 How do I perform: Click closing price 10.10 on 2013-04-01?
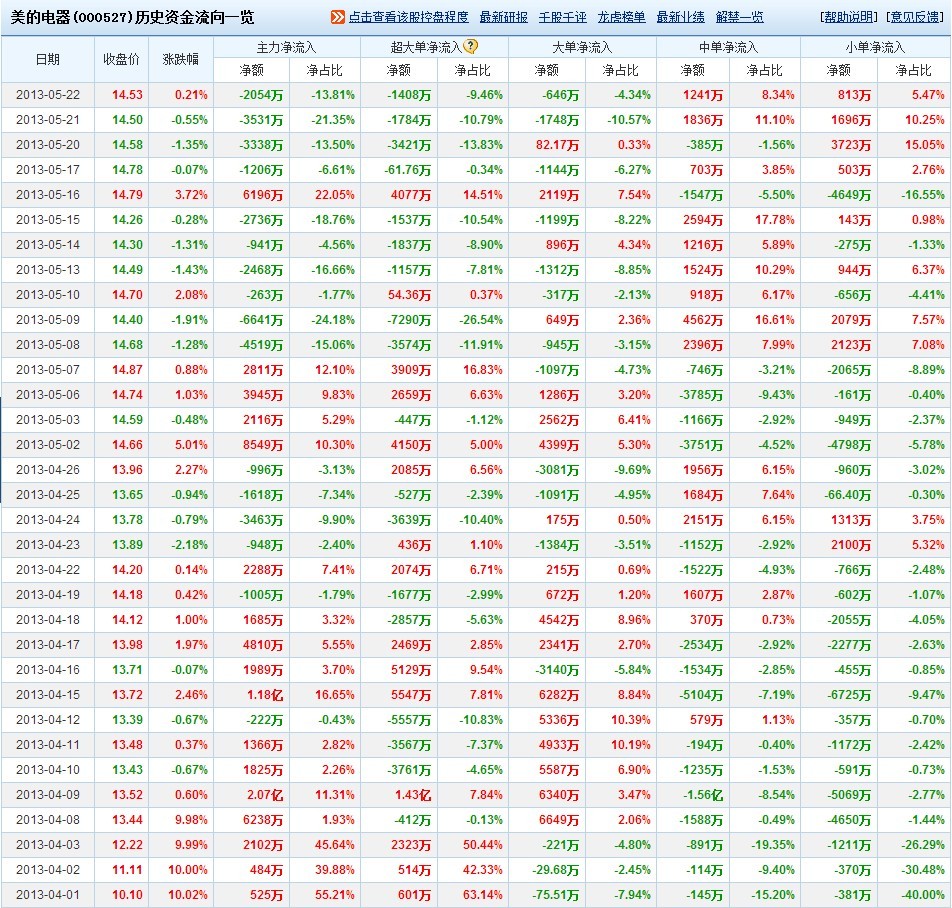click(x=128, y=895)
